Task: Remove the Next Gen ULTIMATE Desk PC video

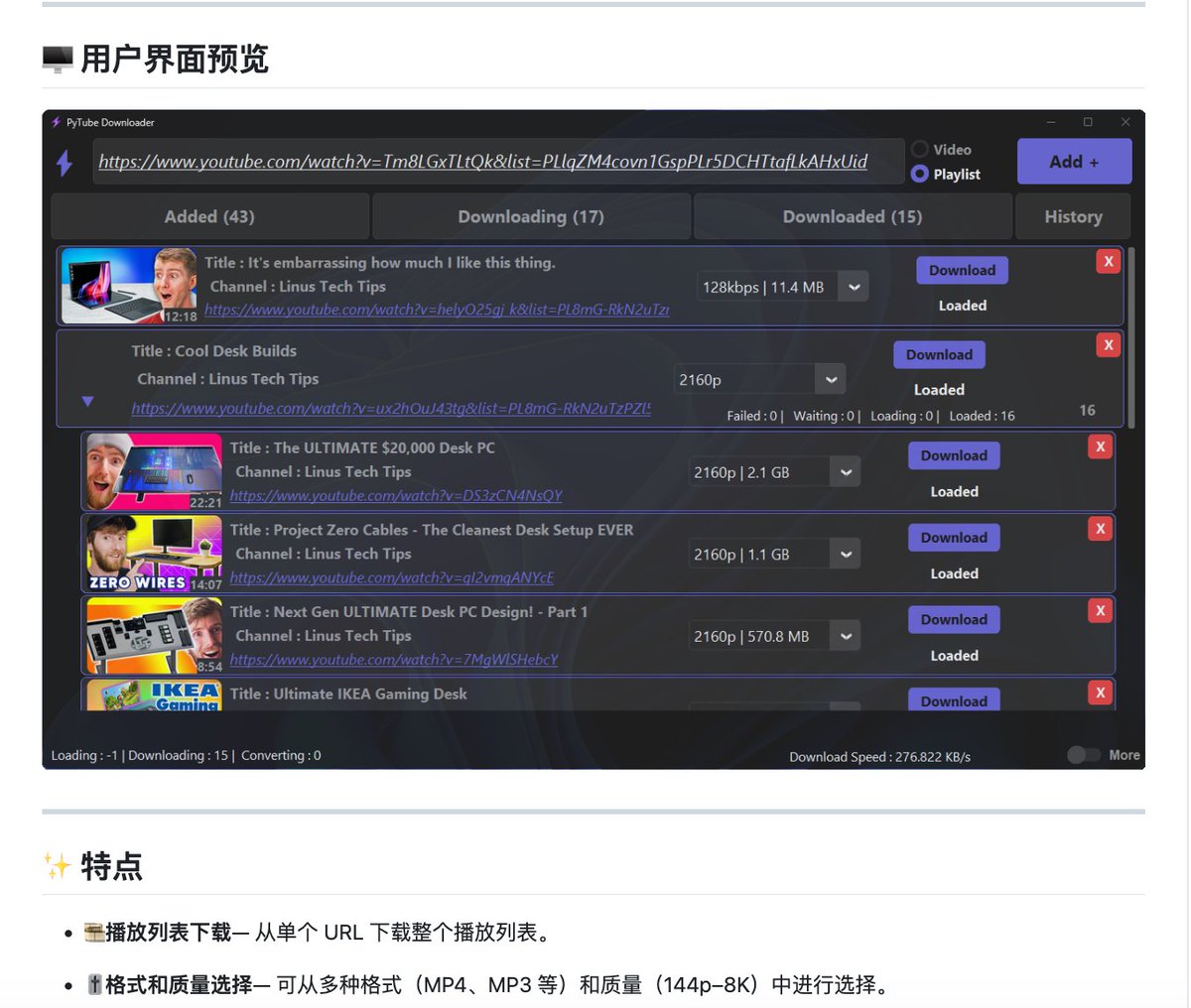Action: (x=1100, y=610)
